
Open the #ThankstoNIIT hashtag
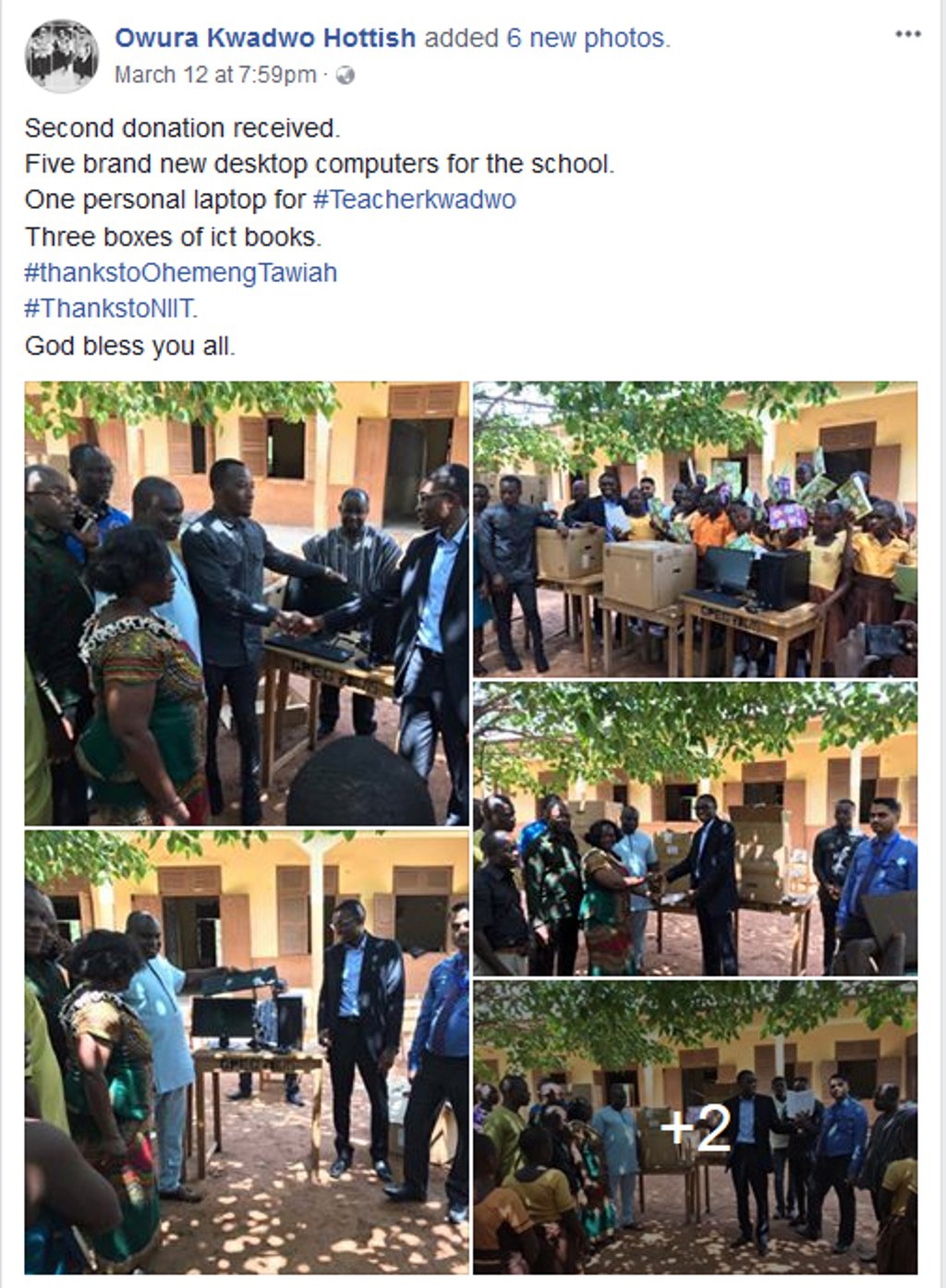click(x=111, y=308)
